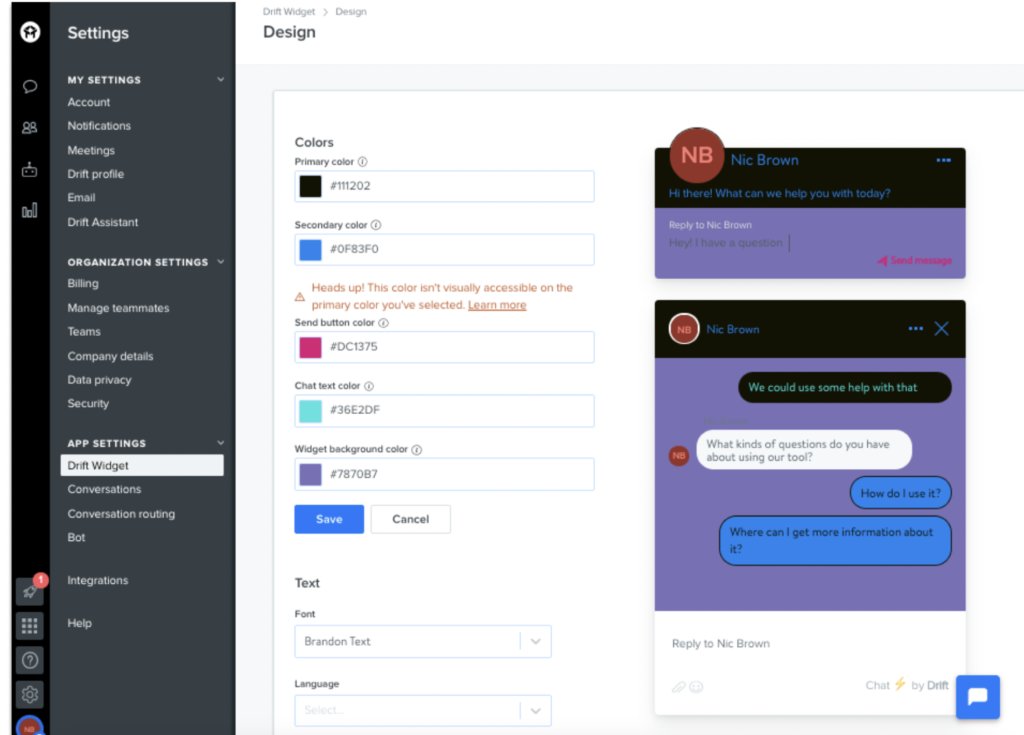This screenshot has width=1024, height=735.
Task: Open Manage teammates
Action: (x=118, y=308)
